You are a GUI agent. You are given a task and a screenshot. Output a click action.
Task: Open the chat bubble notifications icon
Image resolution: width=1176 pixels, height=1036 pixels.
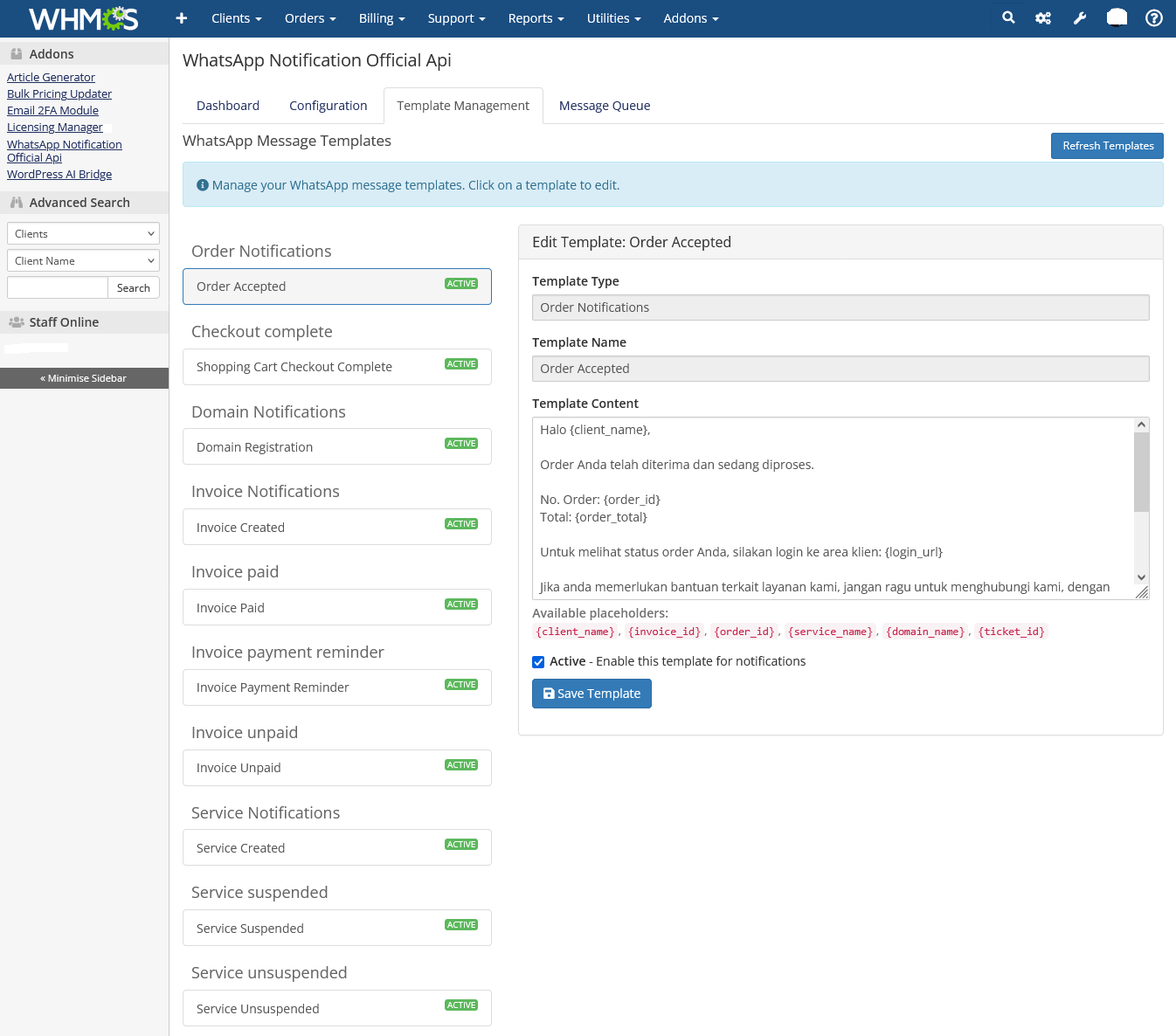tap(1117, 18)
